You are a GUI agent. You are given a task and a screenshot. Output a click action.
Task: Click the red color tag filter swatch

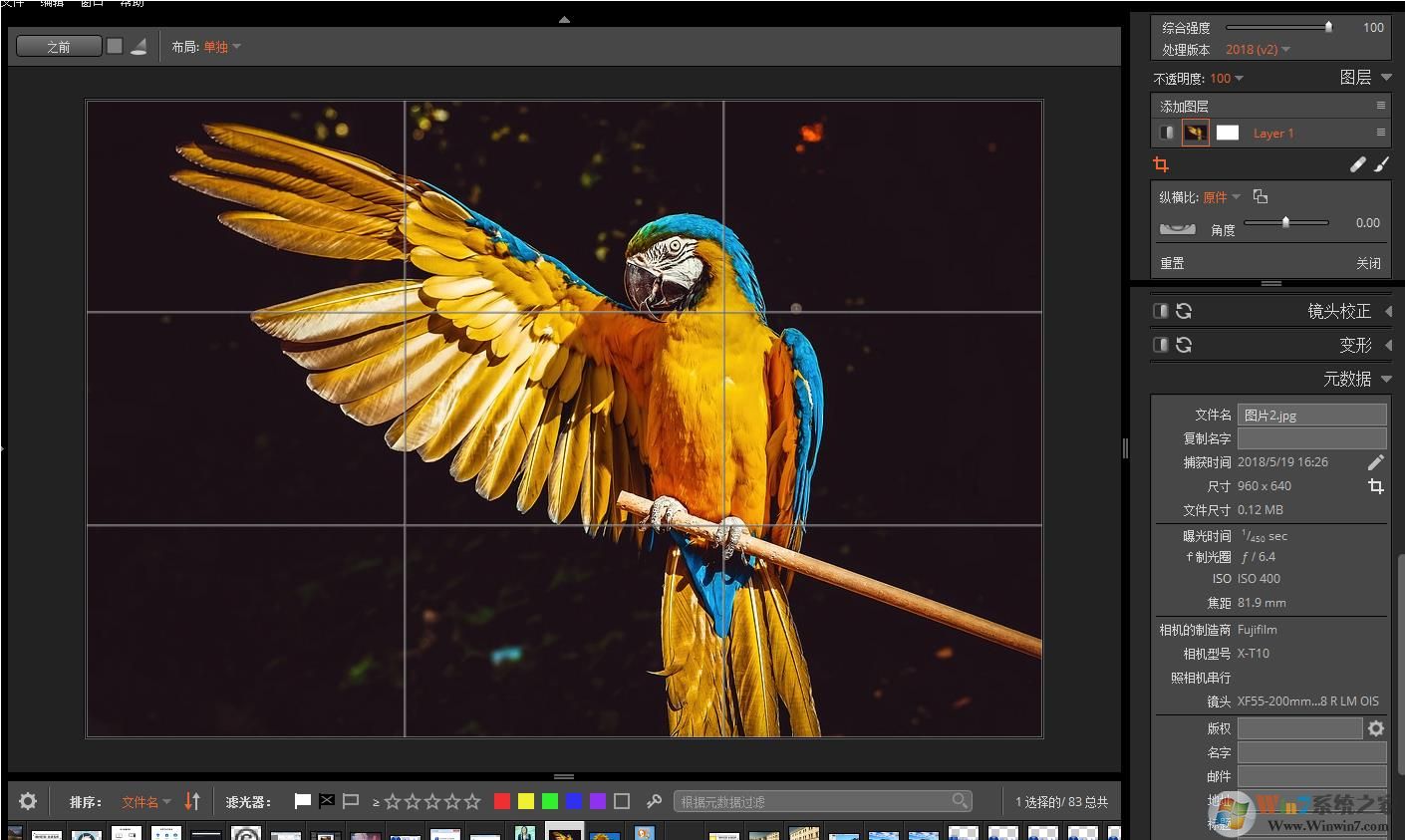coord(502,800)
